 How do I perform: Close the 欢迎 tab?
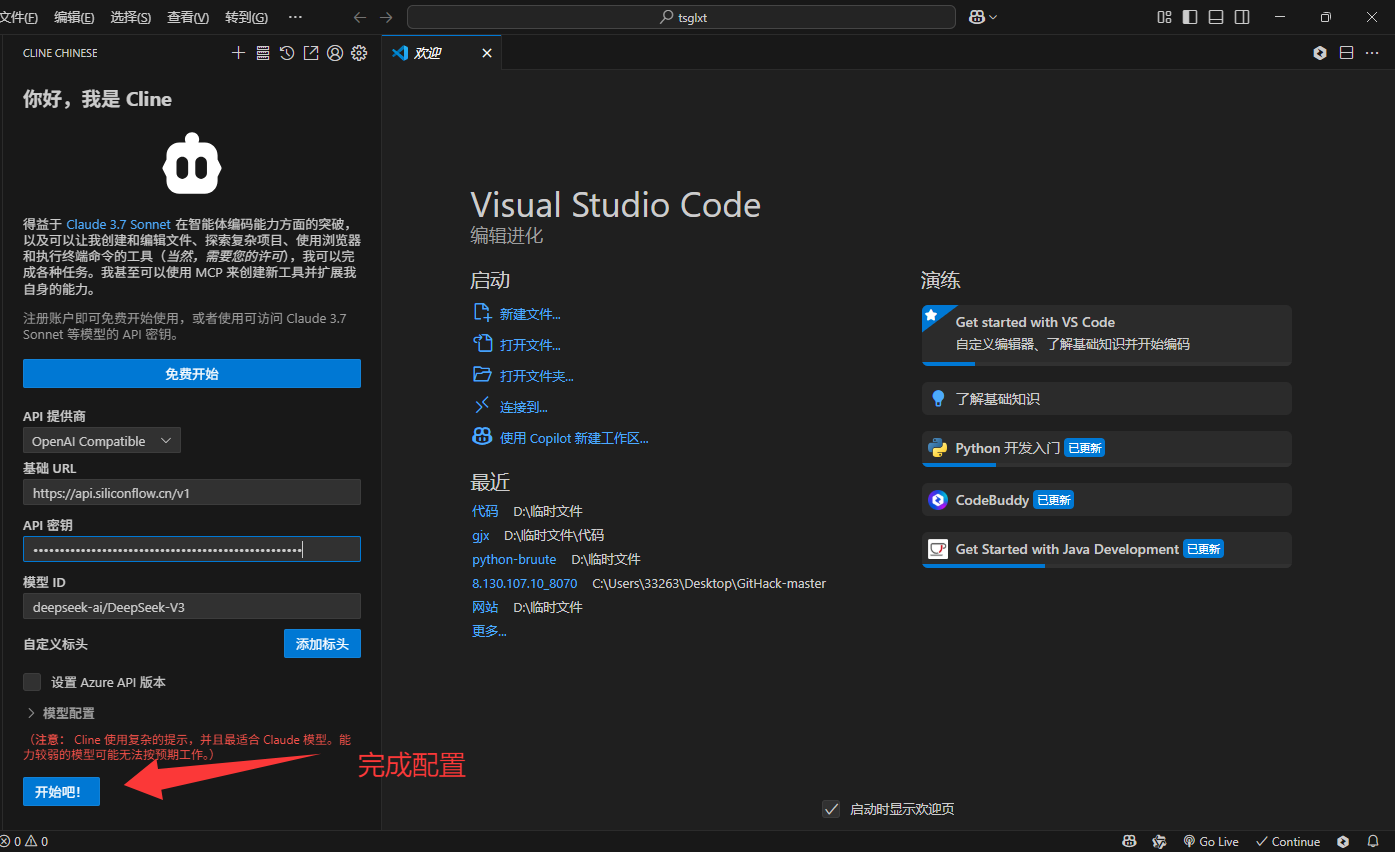pyautogui.click(x=487, y=53)
